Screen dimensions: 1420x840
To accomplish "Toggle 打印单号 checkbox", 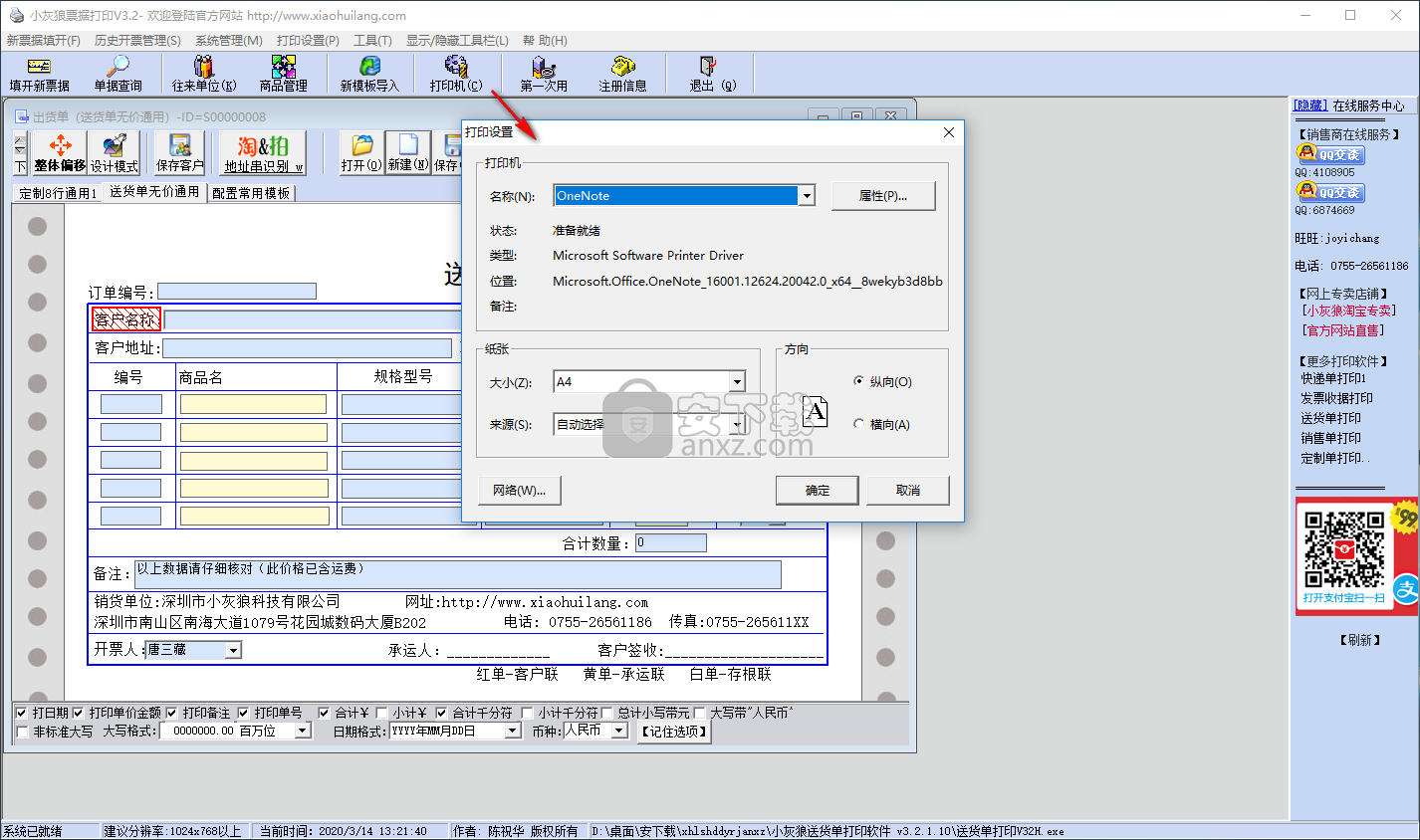I will 243,713.
